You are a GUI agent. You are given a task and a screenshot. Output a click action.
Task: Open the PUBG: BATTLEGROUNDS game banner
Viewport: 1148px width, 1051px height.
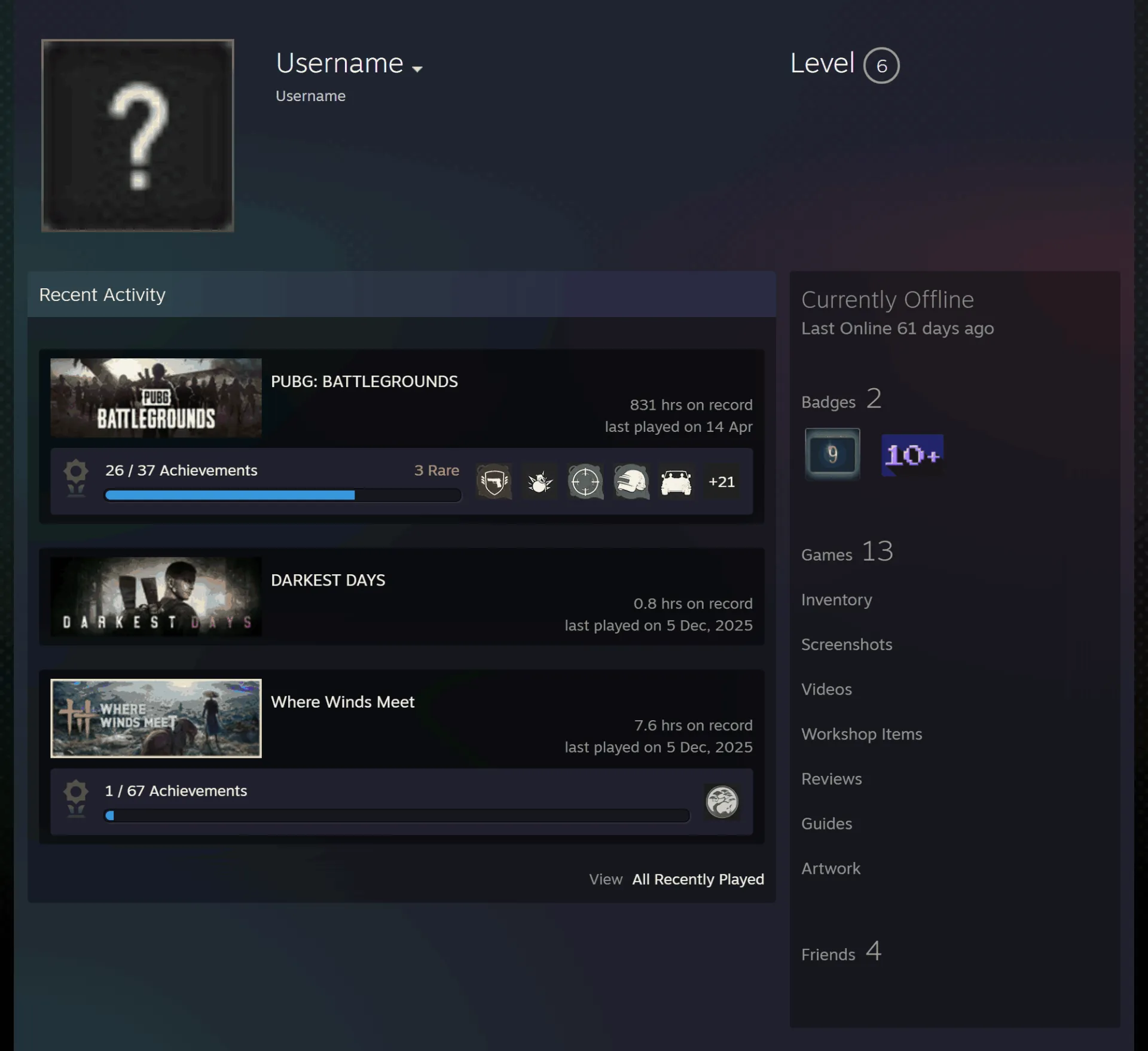click(156, 398)
